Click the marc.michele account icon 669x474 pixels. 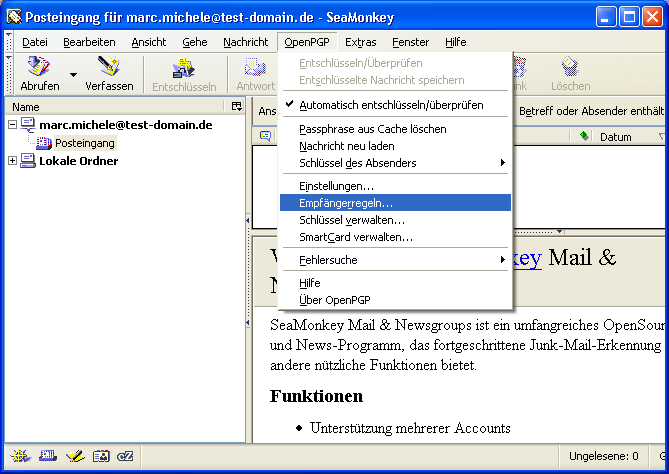pyautogui.click(x=28, y=125)
